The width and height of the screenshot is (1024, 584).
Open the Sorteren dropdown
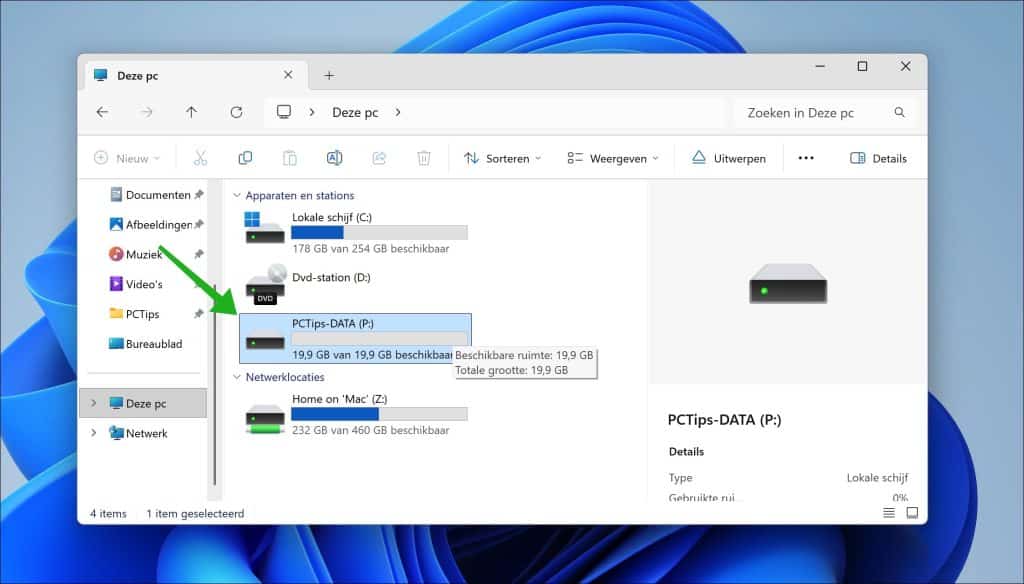[502, 158]
